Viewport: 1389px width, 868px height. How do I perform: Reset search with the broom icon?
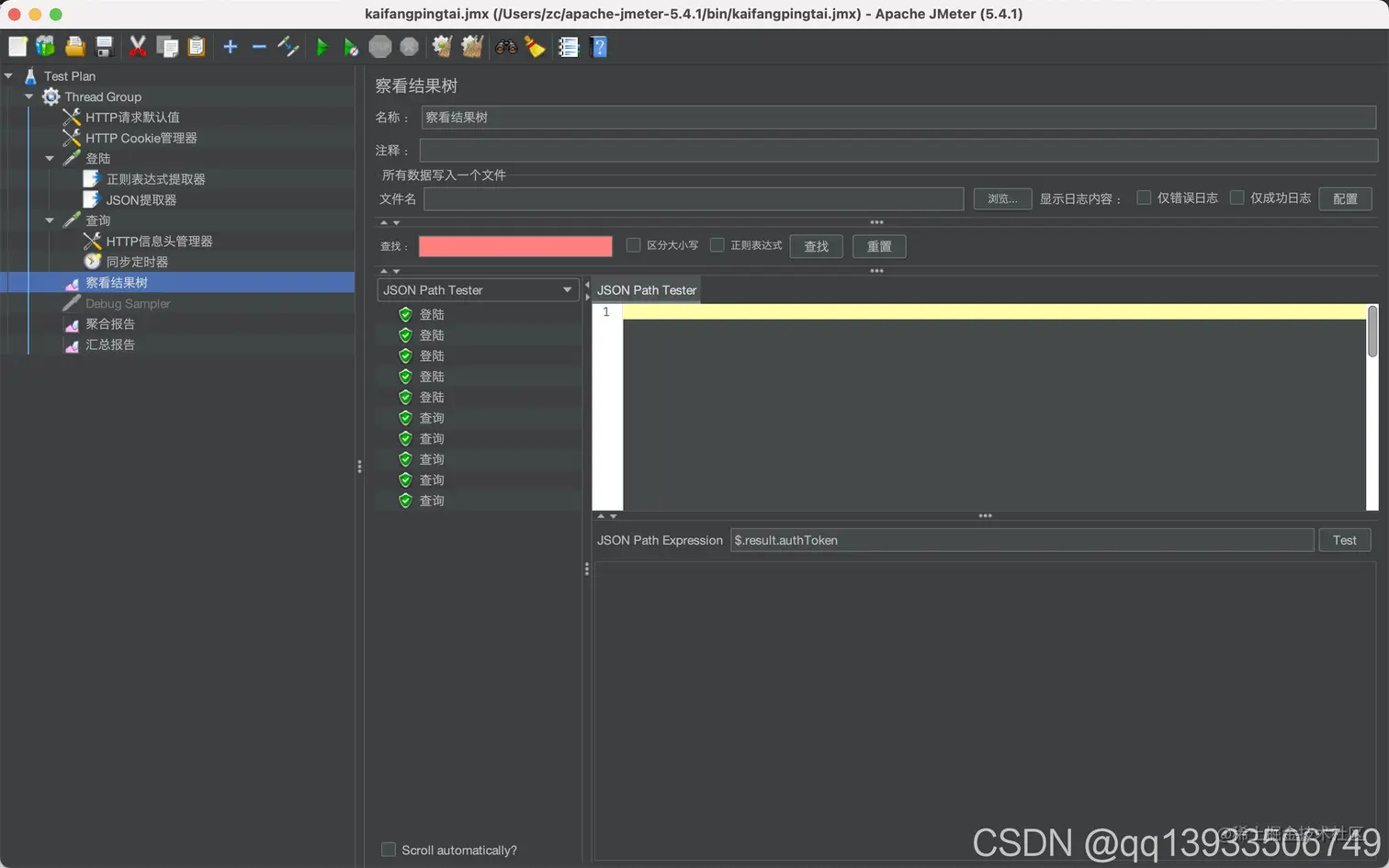535,47
